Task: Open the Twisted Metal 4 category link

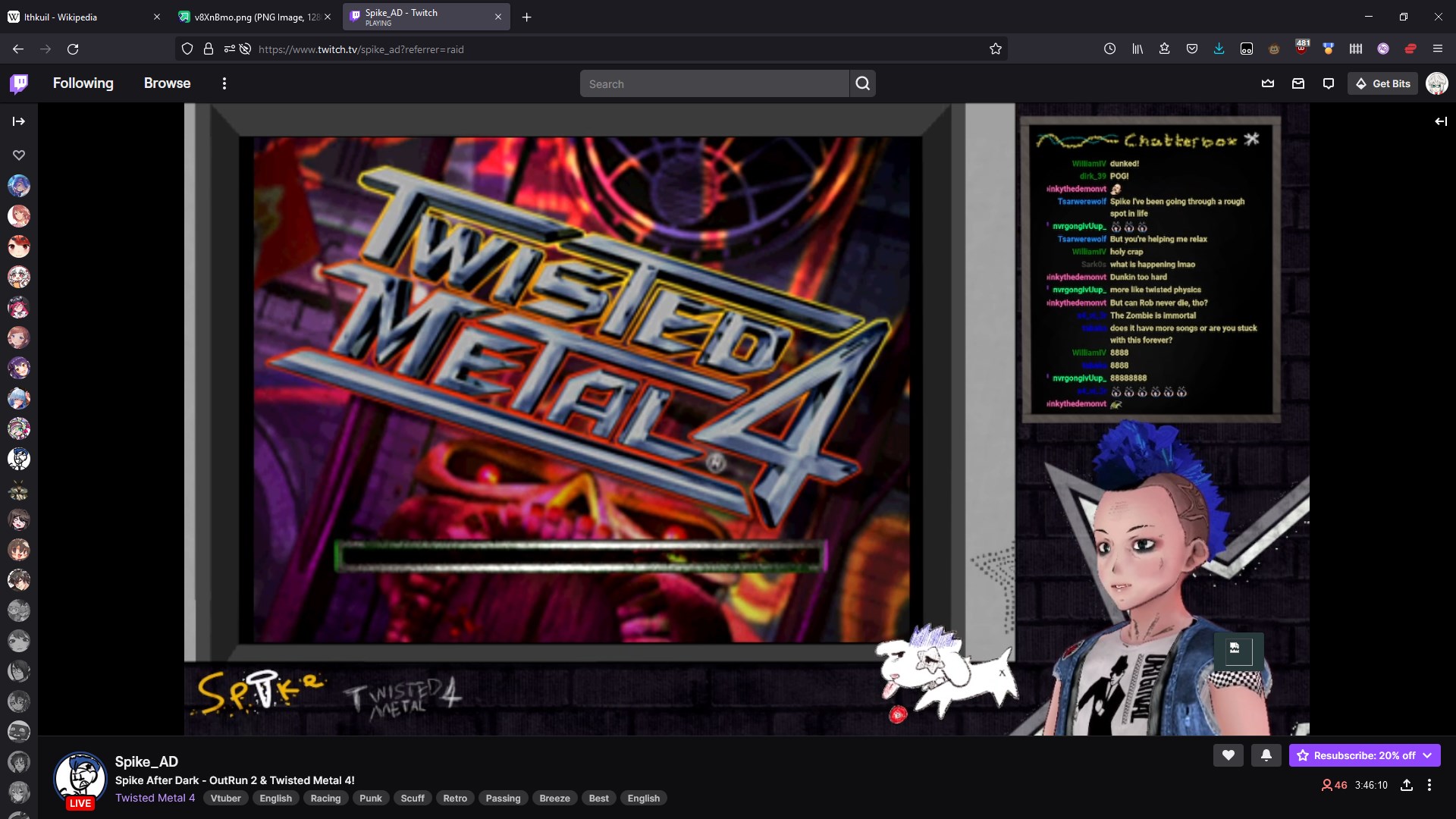Action: (x=155, y=798)
